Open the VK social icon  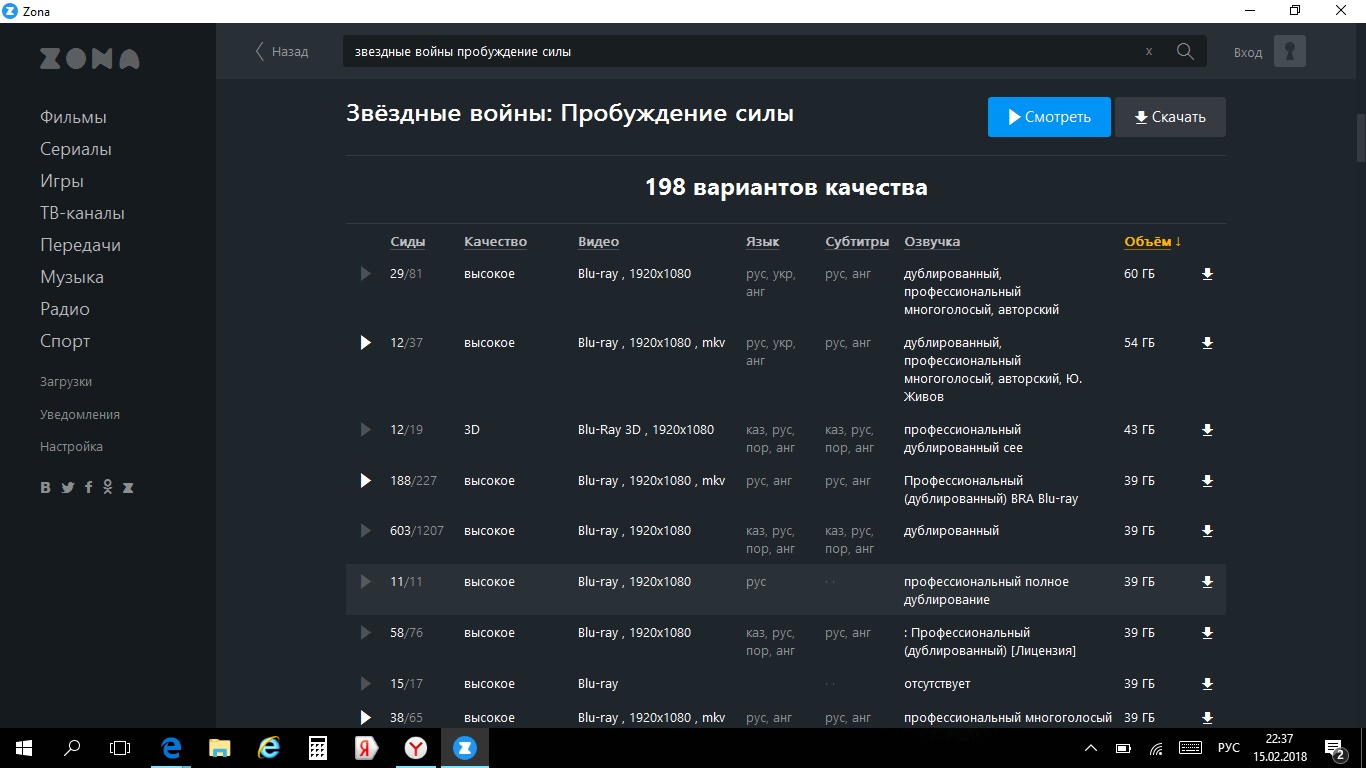click(x=46, y=488)
